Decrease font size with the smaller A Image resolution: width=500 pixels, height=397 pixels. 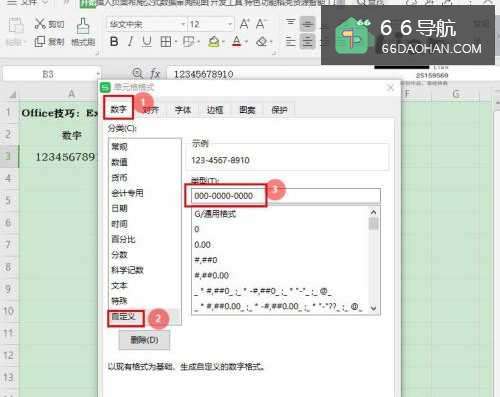pos(260,24)
